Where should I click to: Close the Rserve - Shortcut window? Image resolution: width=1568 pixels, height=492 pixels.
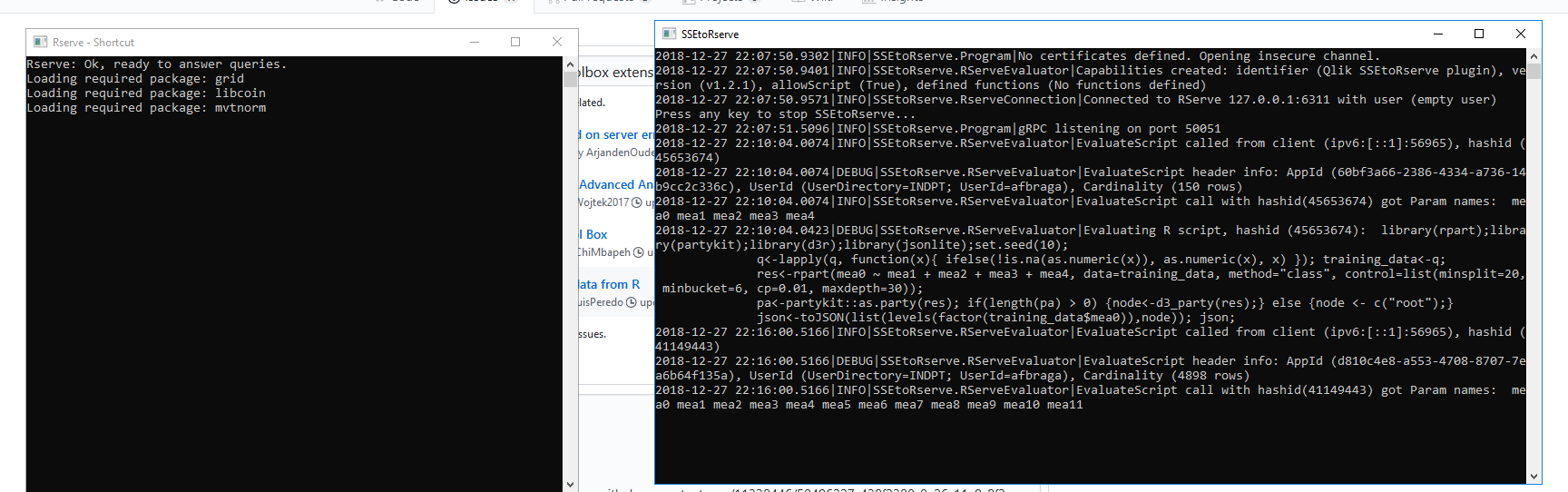tap(557, 42)
